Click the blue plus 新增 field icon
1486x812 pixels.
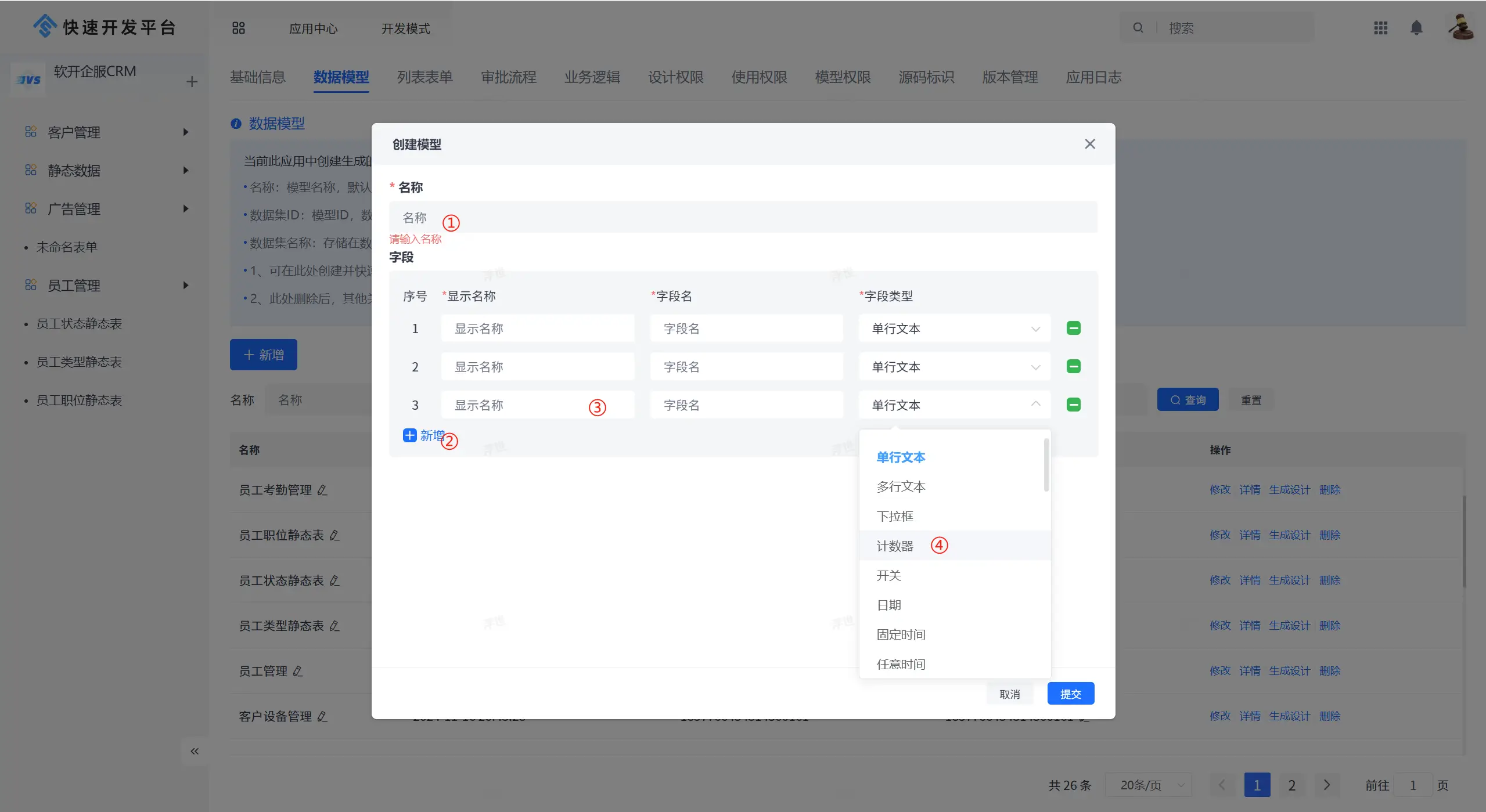click(x=409, y=436)
